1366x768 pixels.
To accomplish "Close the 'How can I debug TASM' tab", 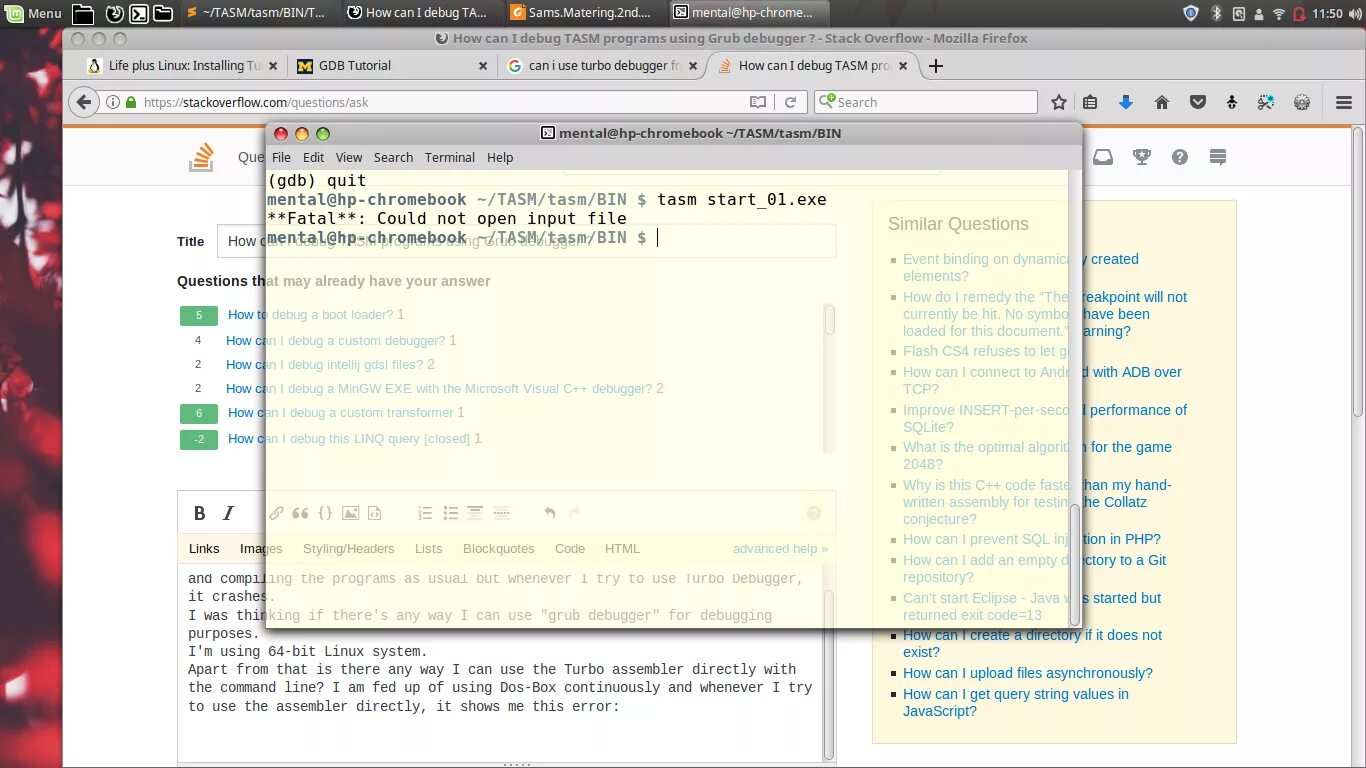I will (903, 66).
